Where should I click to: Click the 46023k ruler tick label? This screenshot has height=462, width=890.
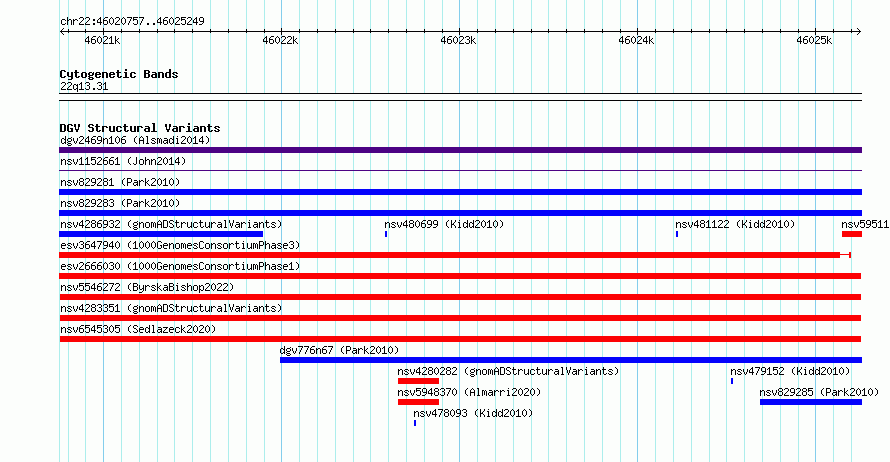(x=458, y=40)
